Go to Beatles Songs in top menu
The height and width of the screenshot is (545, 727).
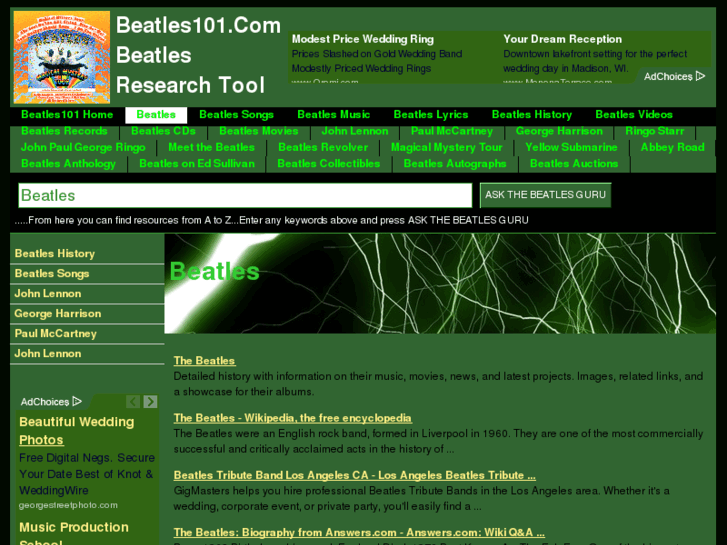[236, 115]
